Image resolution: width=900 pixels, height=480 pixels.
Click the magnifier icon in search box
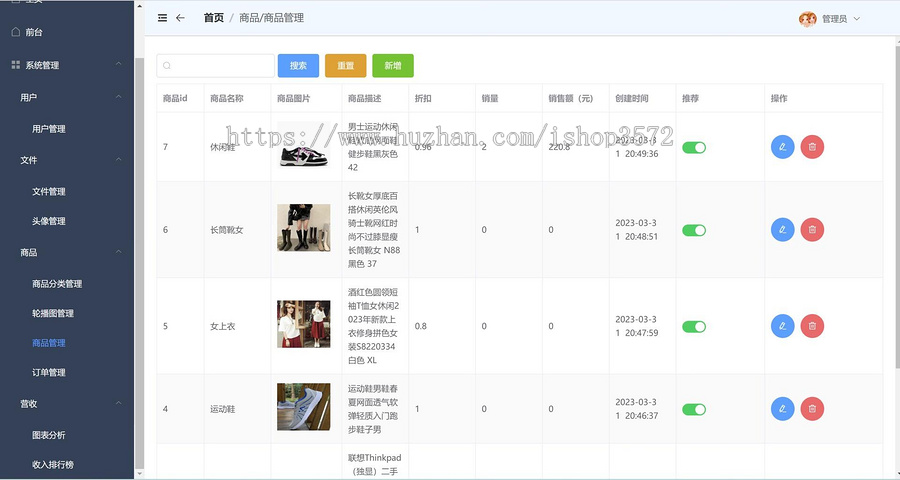click(167, 65)
